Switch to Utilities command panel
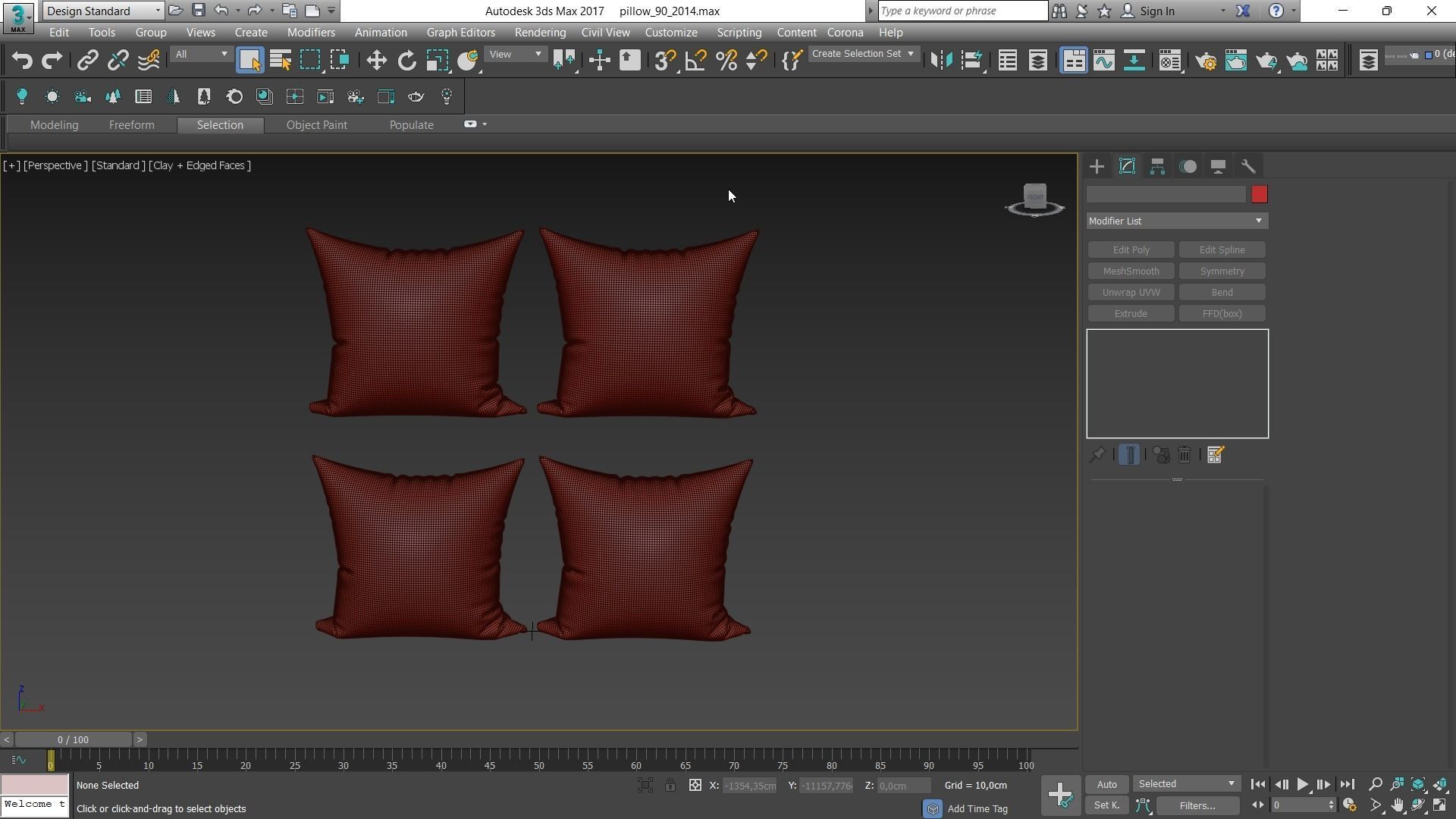 1248,166
